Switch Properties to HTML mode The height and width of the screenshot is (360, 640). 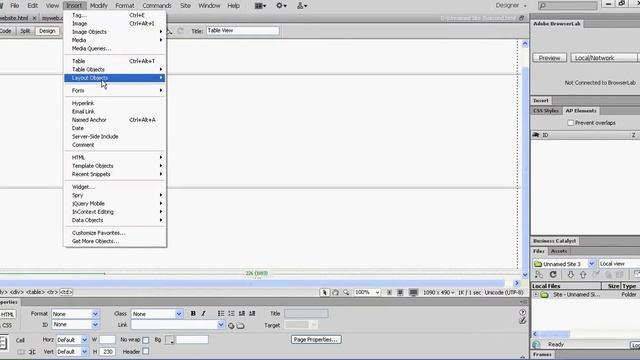7,314
